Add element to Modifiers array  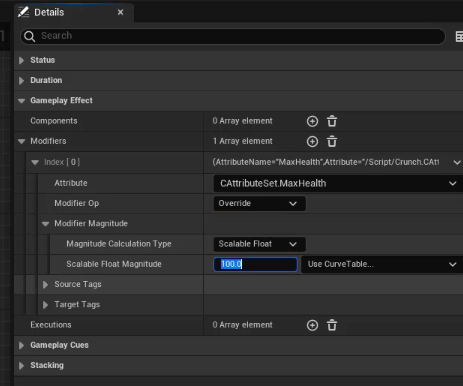tap(312, 142)
